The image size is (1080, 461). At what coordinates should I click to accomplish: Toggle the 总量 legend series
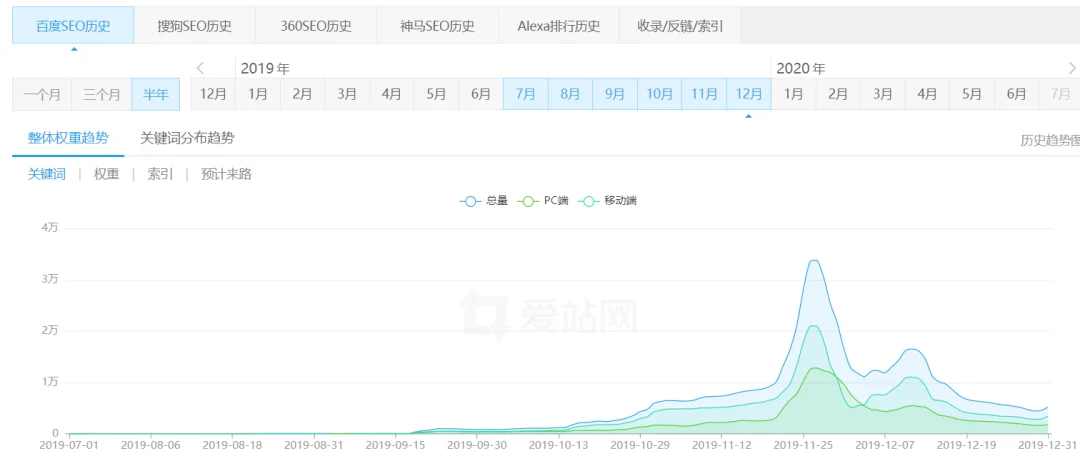tap(484, 201)
